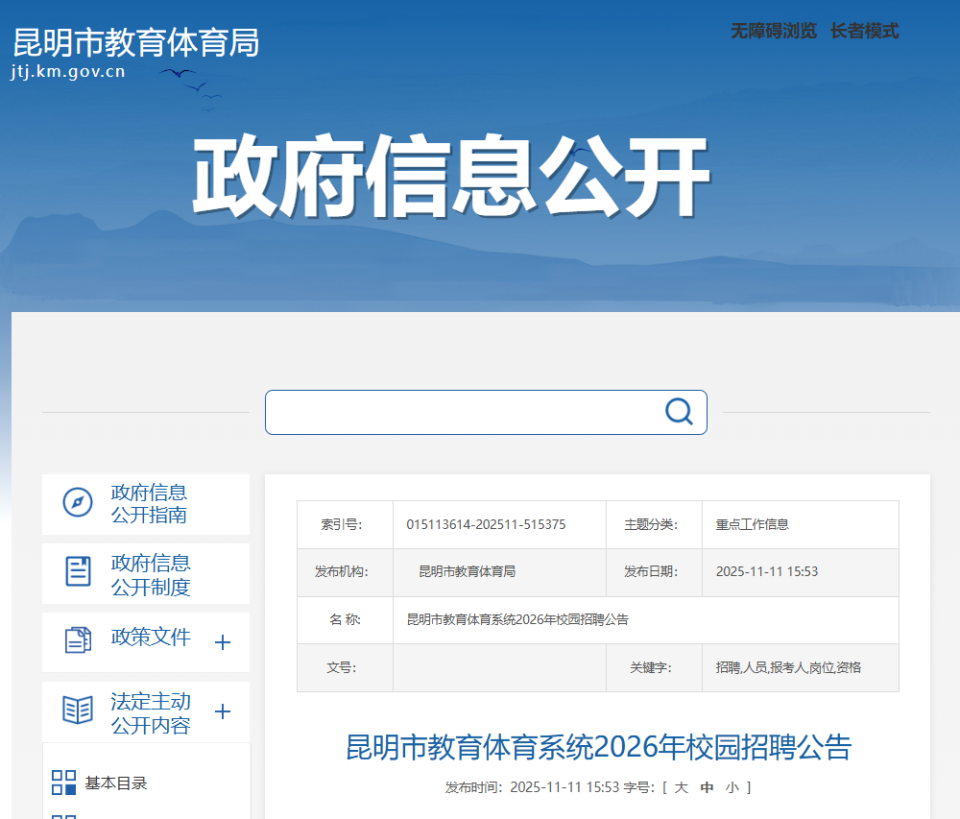Click the grid icon next to 基本目录
The width and height of the screenshot is (960, 819).
pos(63,782)
